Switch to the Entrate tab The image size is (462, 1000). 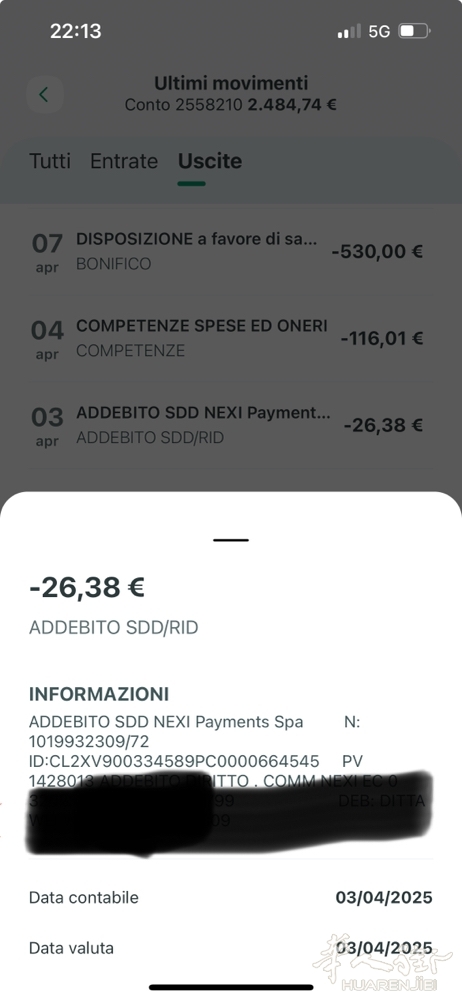[124, 161]
